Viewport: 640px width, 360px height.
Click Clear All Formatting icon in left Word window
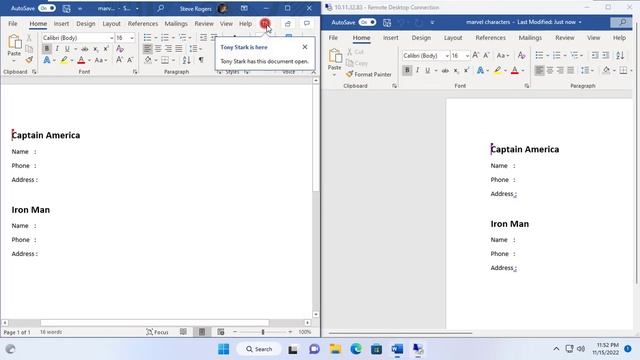120,49
